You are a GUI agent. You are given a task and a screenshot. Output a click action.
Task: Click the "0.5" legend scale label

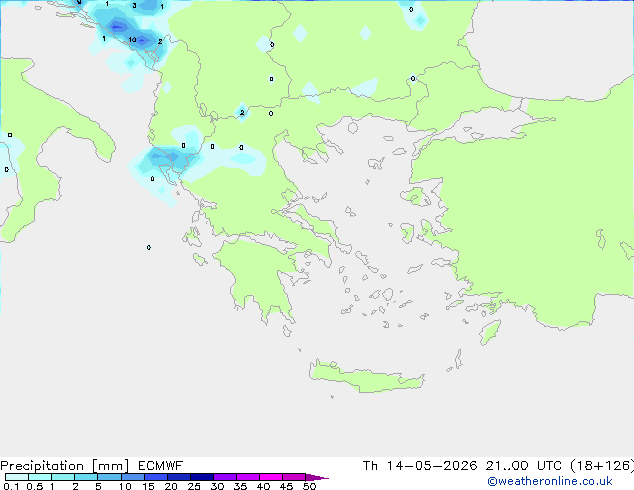coord(35,486)
